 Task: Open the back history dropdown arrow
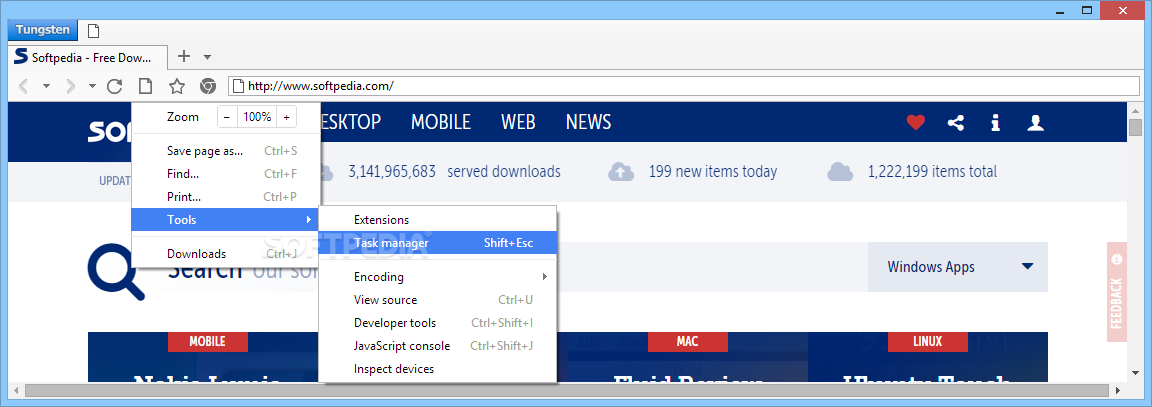pos(46,87)
